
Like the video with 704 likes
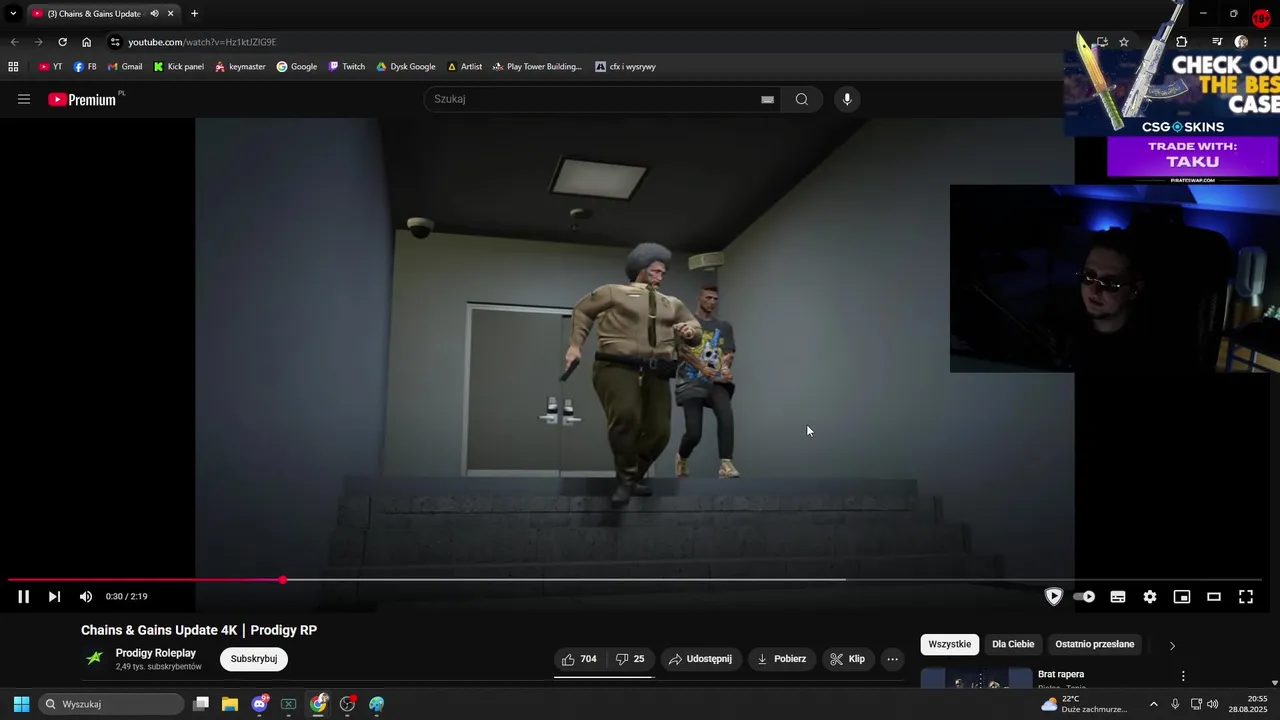[579, 659]
